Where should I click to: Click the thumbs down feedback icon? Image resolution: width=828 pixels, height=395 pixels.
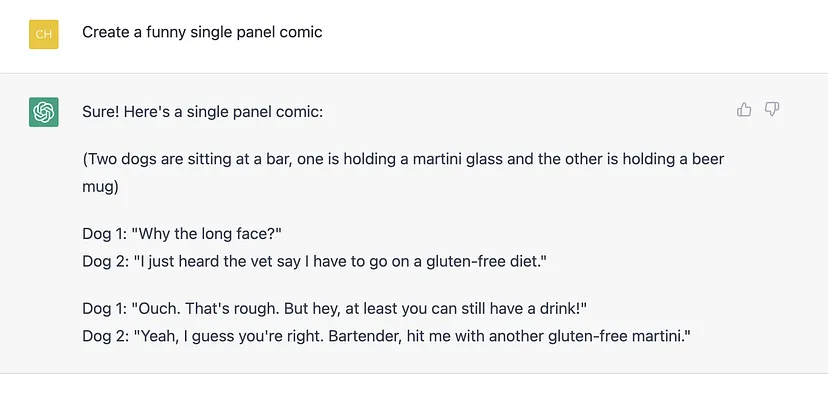point(772,109)
